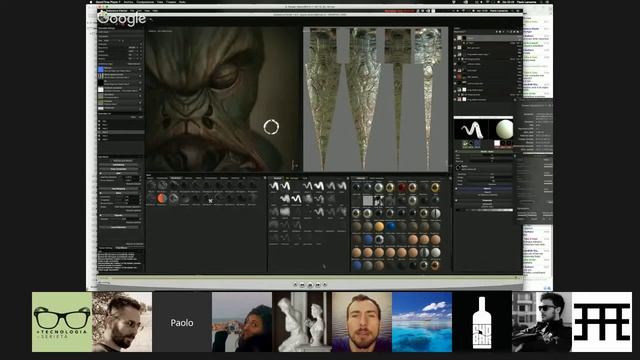Image resolution: width=640 pixels, height=360 pixels.
Task: Select the red material sphere in shelf
Action: point(402,187)
